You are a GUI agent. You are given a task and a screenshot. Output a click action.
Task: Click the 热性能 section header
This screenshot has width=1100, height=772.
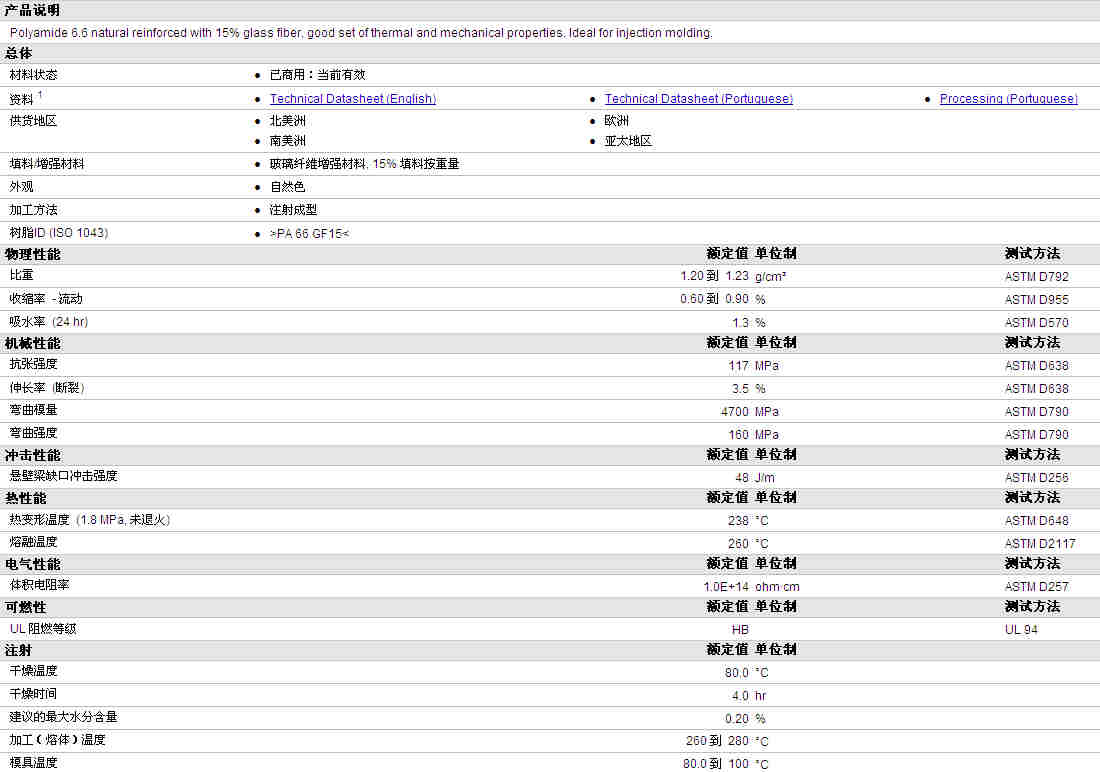pyautogui.click(x=26, y=498)
